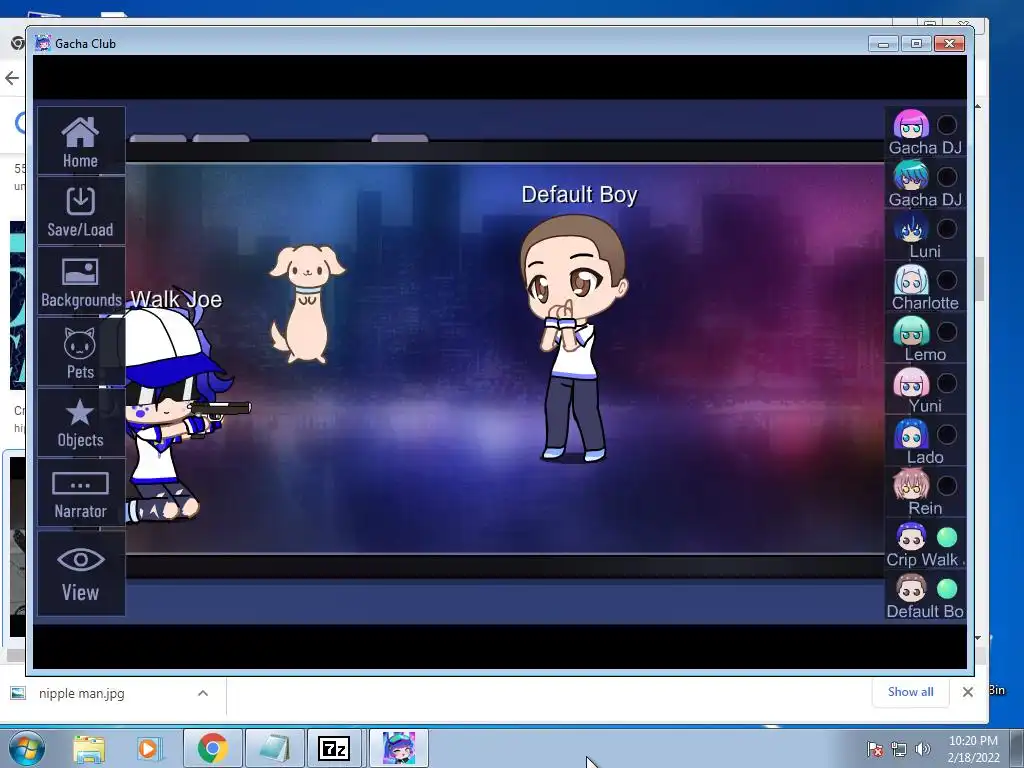Open the Pets menu
Viewport: 1024px width, 768px height.
(x=80, y=352)
